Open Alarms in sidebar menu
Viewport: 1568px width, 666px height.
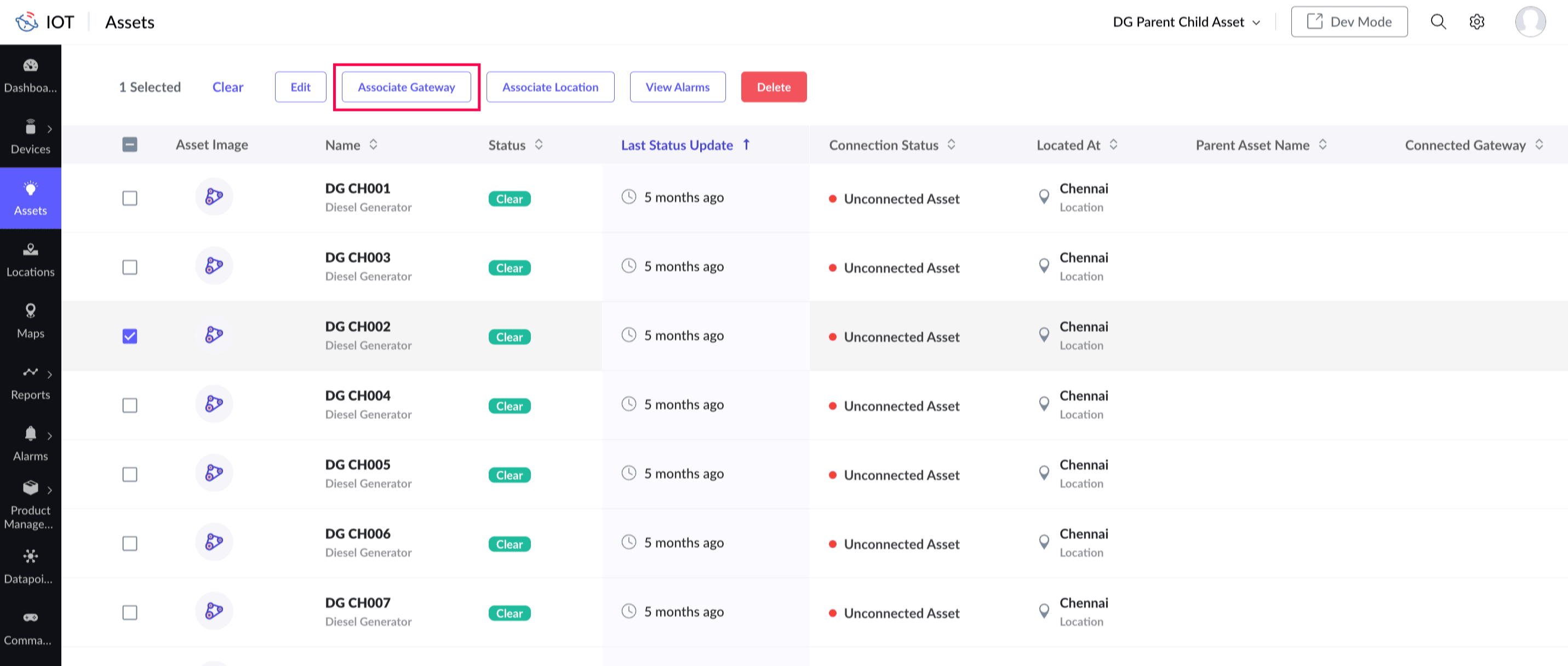pos(31,444)
